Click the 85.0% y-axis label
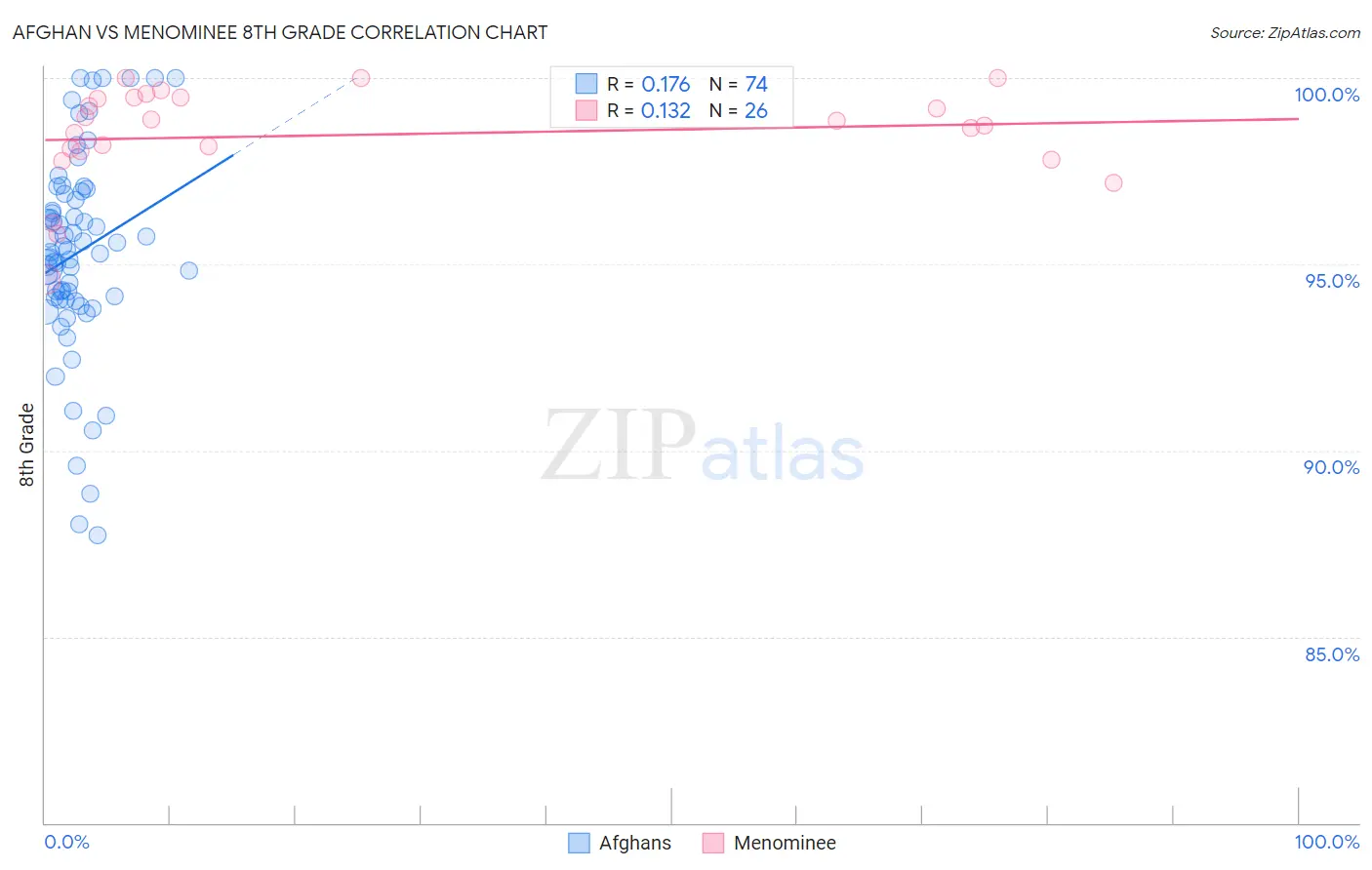This screenshot has width=1372, height=870. (1332, 654)
